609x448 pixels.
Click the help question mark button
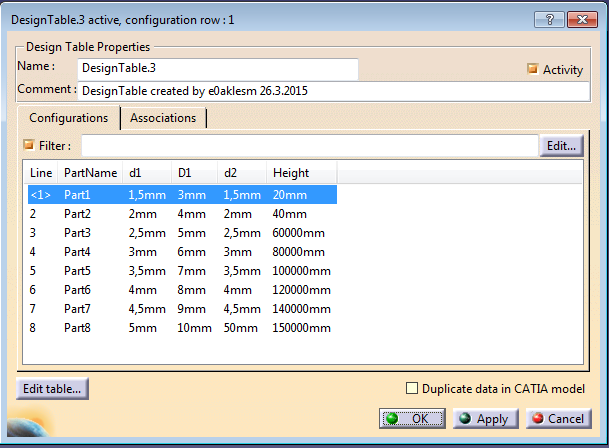pyautogui.click(x=549, y=19)
